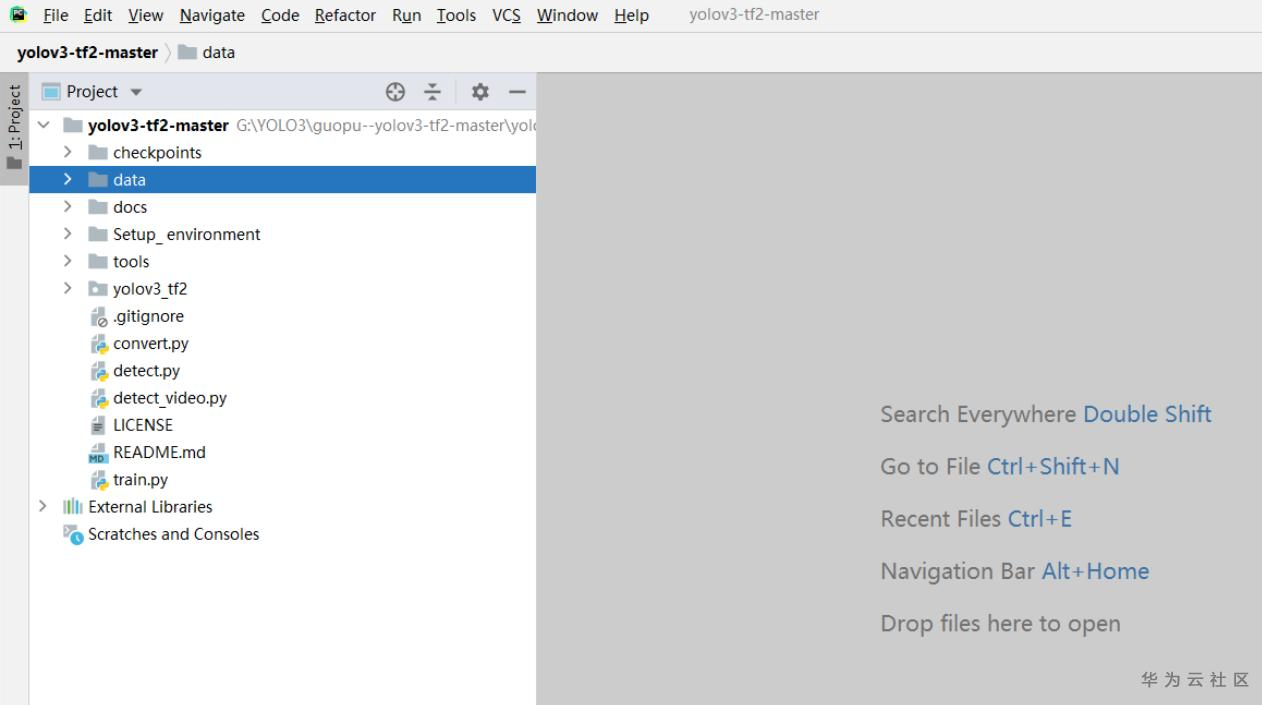Click the checkpoints folder icon

(x=98, y=153)
